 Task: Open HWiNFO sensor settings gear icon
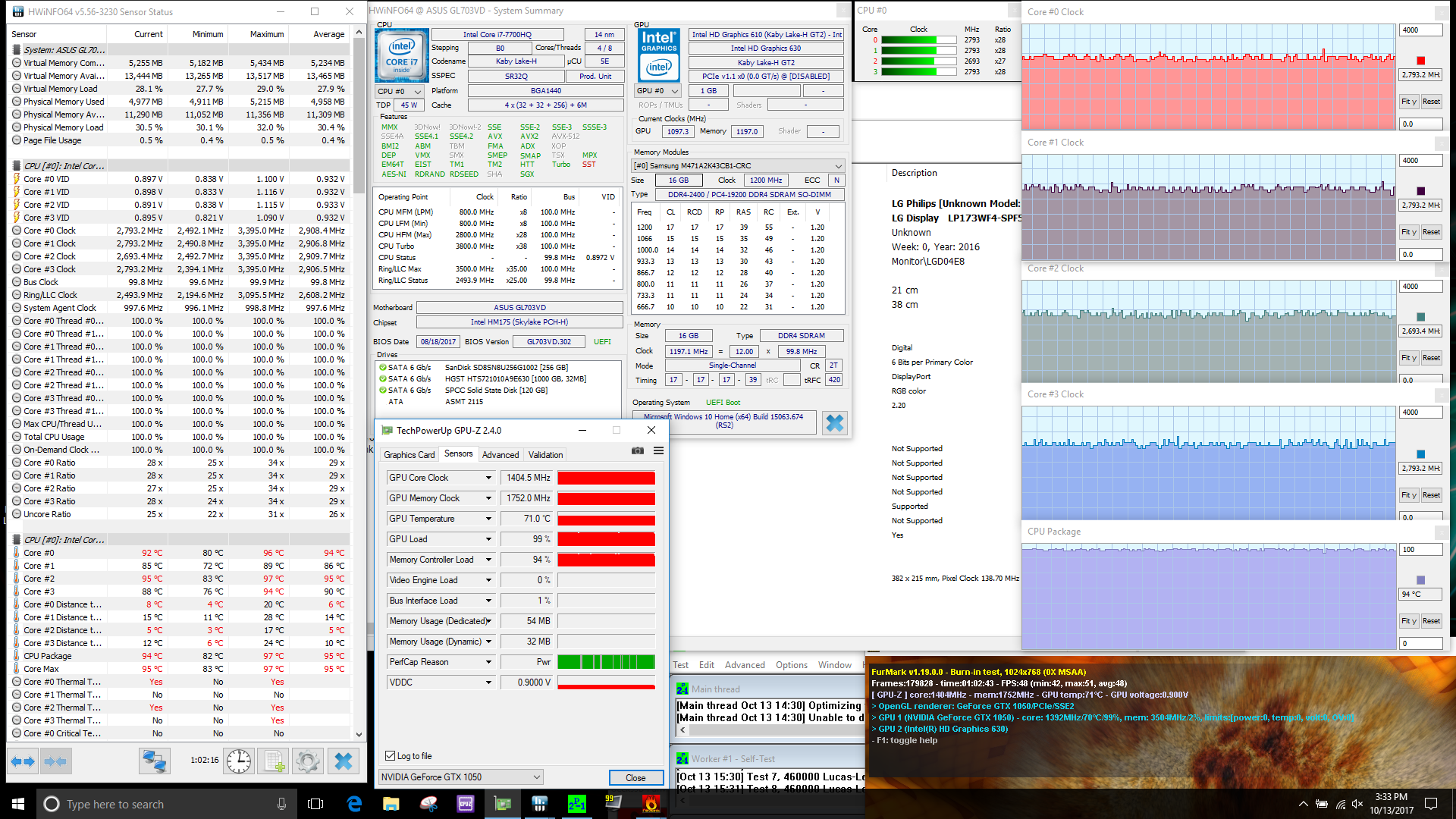click(x=308, y=761)
